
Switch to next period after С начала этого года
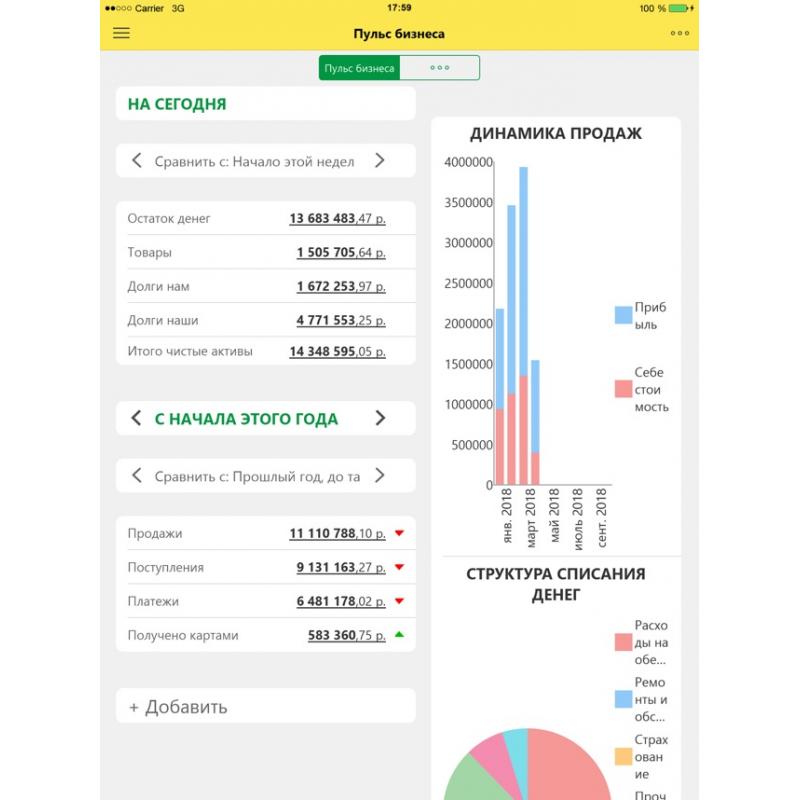click(x=380, y=418)
